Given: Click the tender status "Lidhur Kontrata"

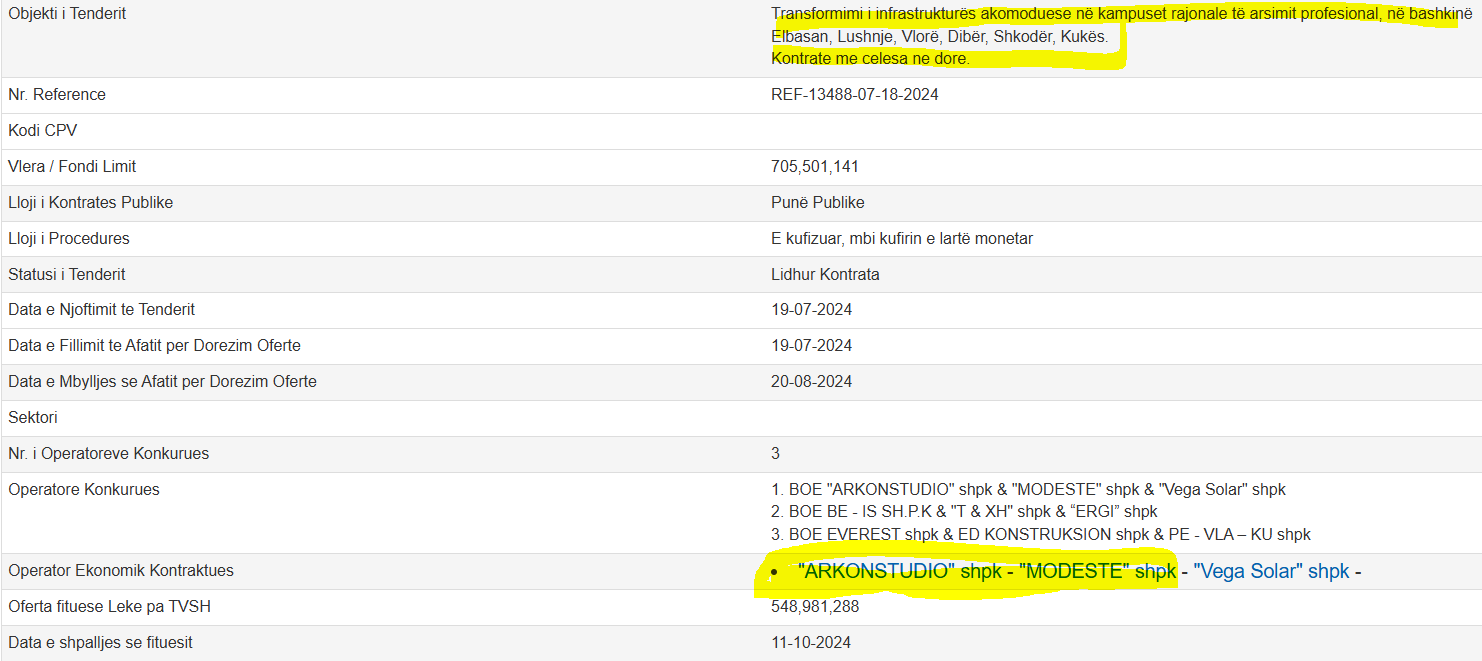Looking at the screenshot, I should pos(825,274).
